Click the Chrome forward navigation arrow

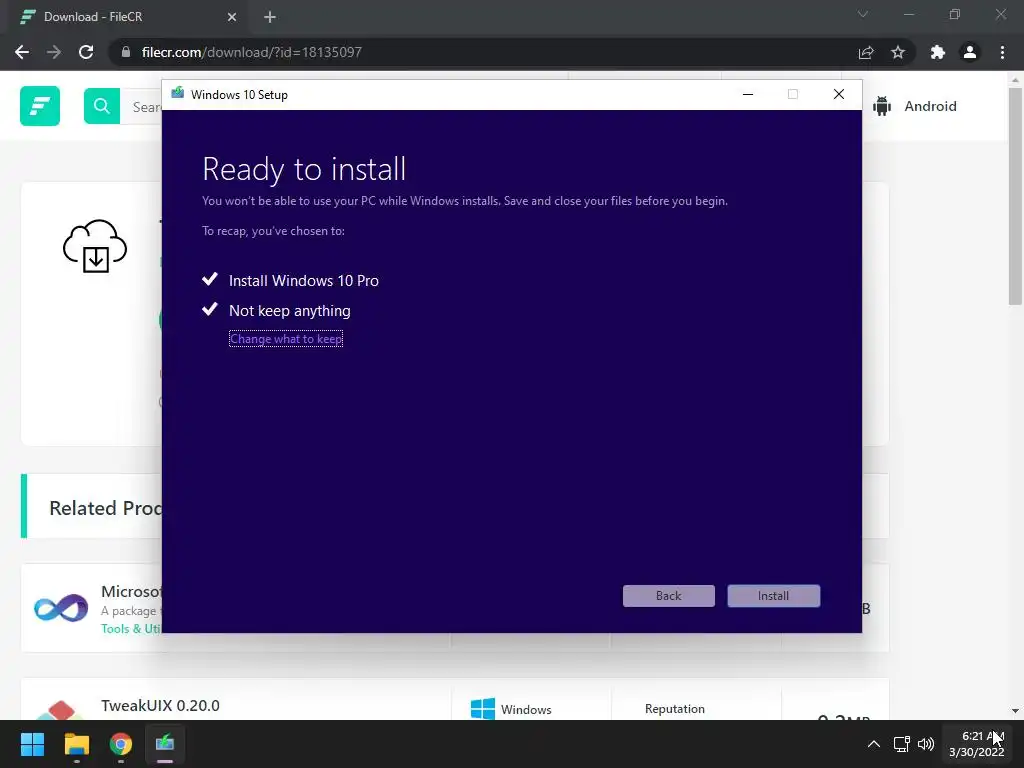[54, 52]
